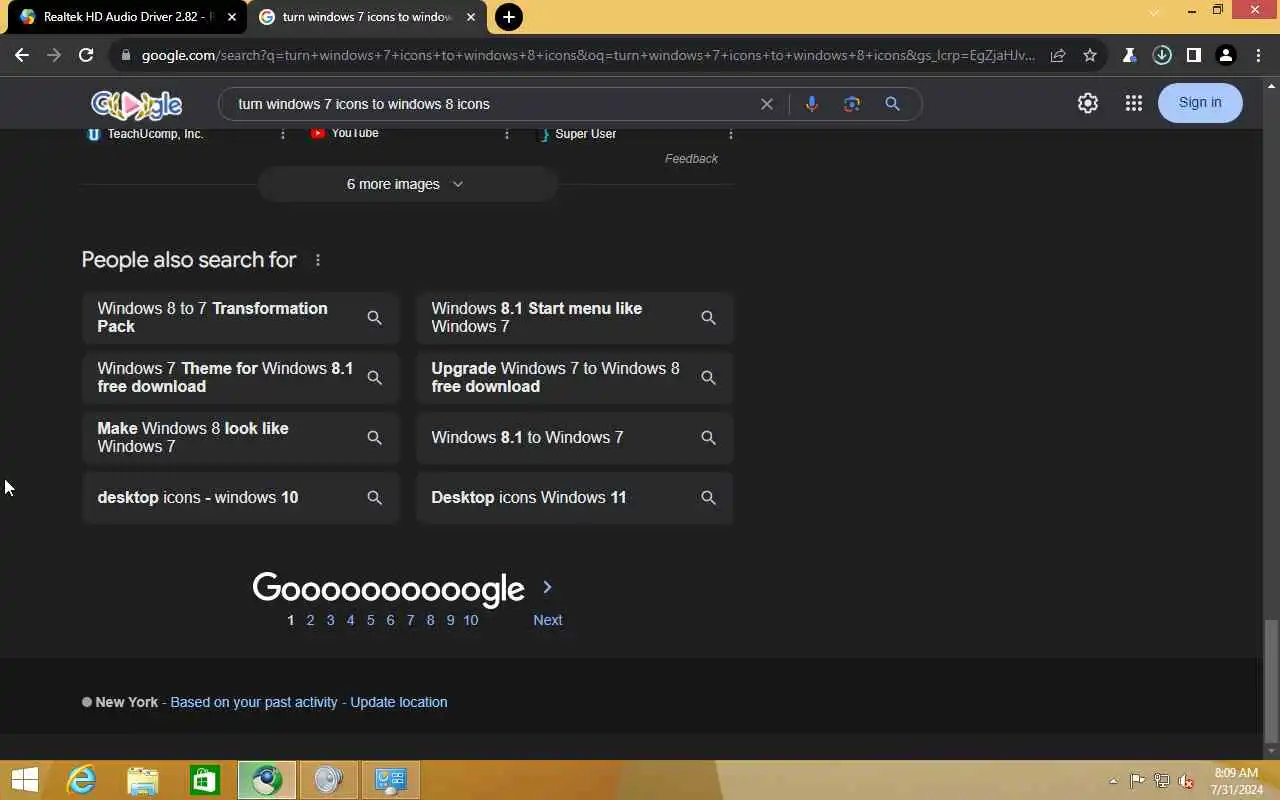
Task: Open the taskbar clock showing 8:09 AM
Action: pos(1236,781)
